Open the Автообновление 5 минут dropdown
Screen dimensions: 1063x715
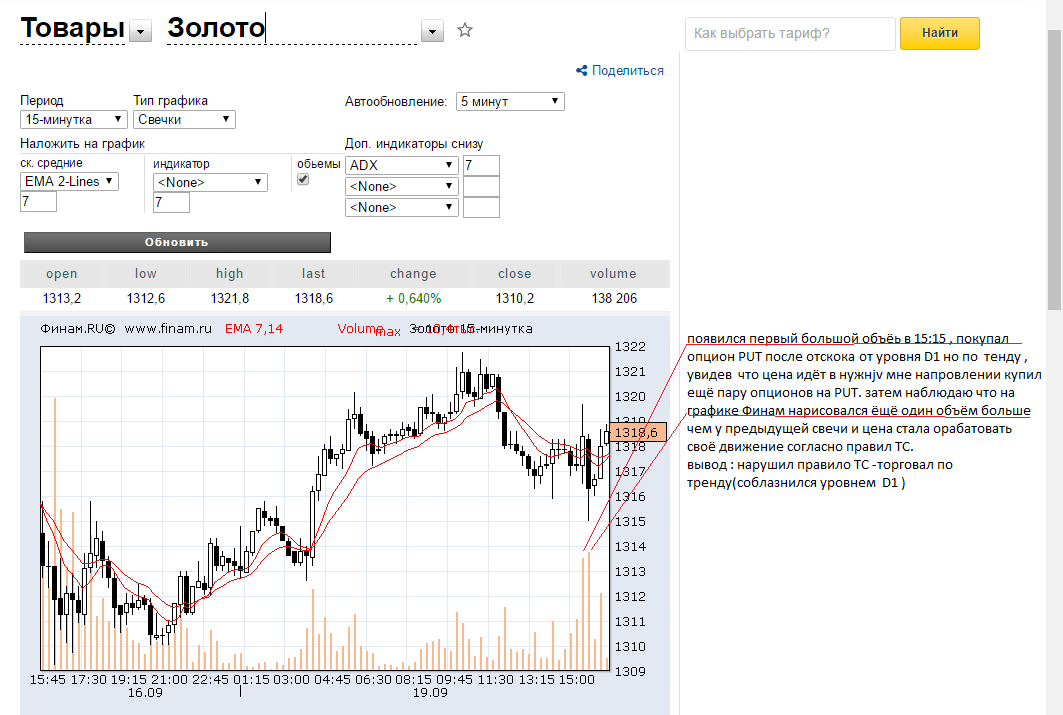click(x=510, y=101)
